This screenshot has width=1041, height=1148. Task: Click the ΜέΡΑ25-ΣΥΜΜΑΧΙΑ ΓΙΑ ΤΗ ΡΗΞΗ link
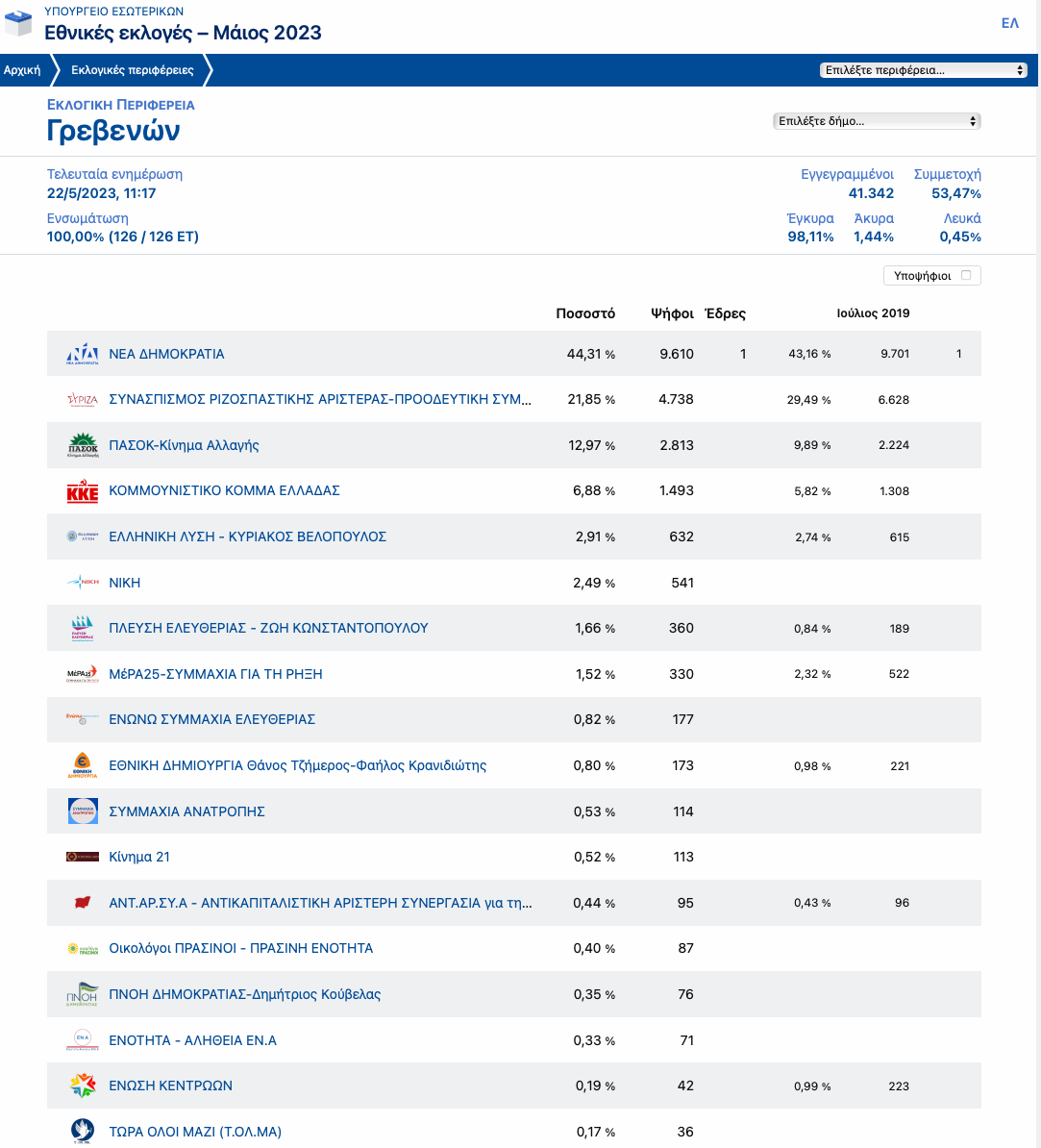tap(215, 674)
